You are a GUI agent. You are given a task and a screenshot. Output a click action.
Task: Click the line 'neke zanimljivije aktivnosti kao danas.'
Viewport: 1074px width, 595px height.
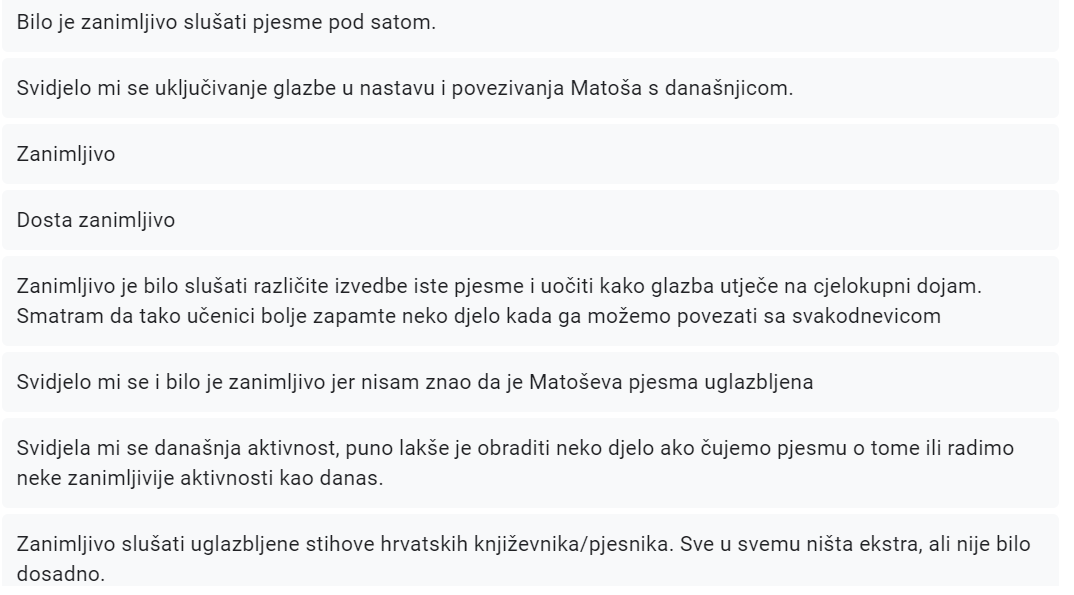200,478
